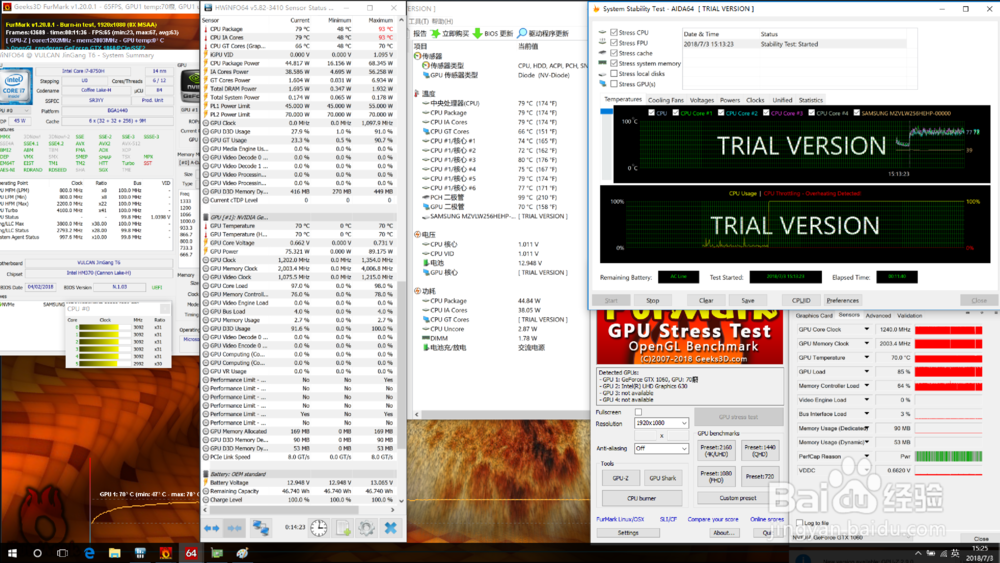1000x563 pixels.
Task: Open FurMark Resolution dropdown
Action: click(x=661, y=423)
